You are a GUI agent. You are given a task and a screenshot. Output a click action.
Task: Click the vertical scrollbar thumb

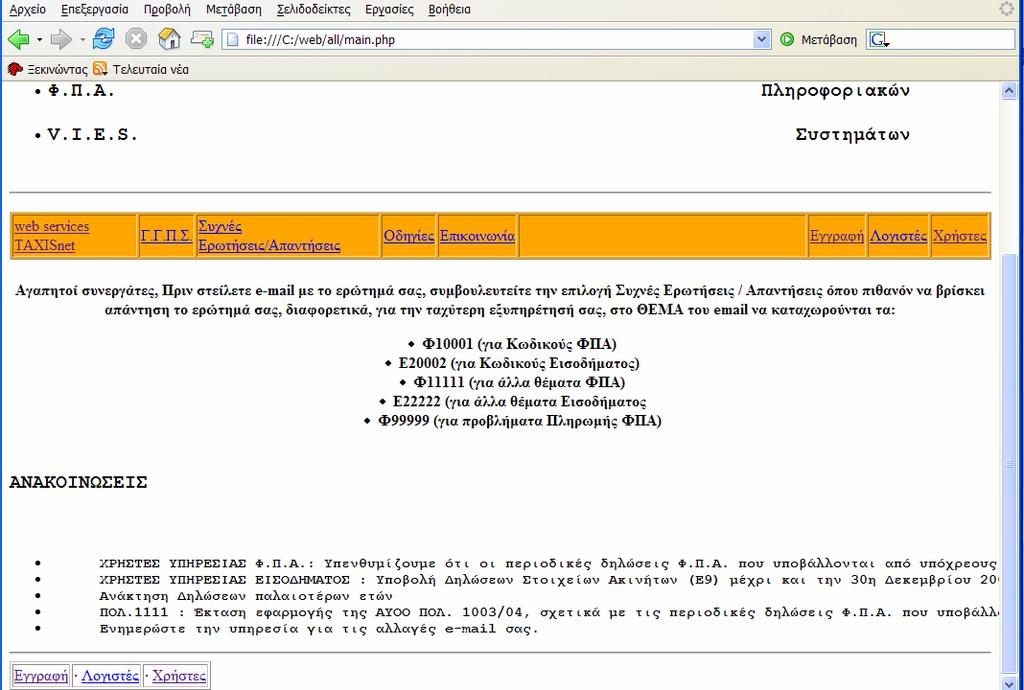click(1009, 463)
